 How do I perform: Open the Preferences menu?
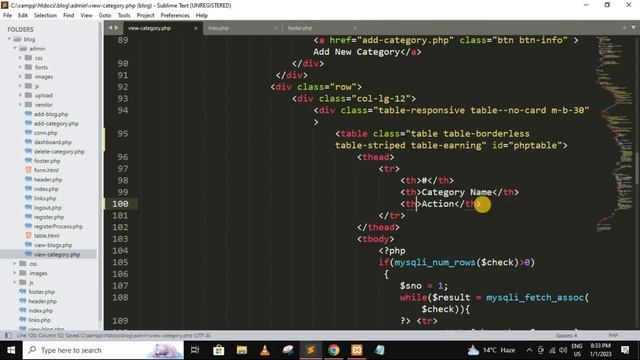click(x=175, y=15)
